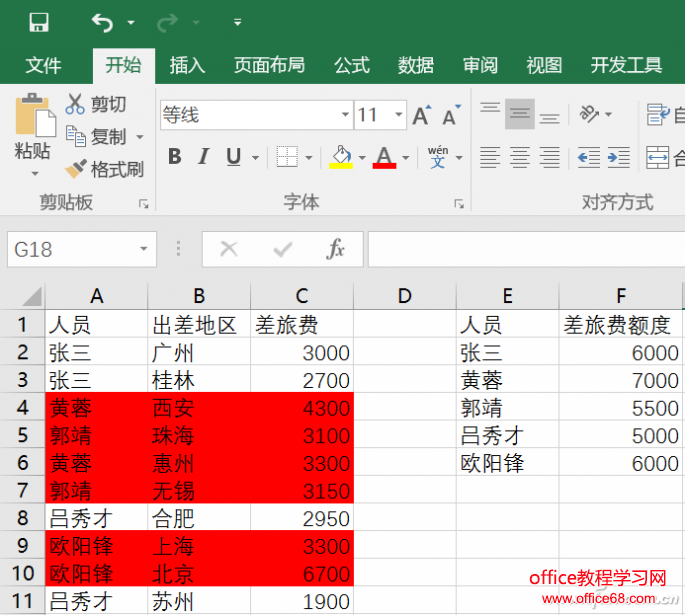Screen dimensions: 685x615
Task: Select cell containing 广州
Action: click(x=199, y=352)
